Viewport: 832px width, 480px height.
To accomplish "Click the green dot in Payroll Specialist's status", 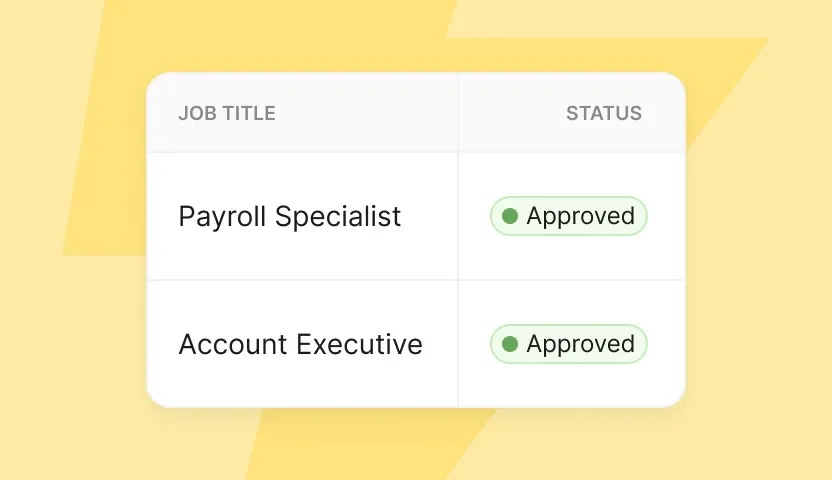I will [510, 216].
